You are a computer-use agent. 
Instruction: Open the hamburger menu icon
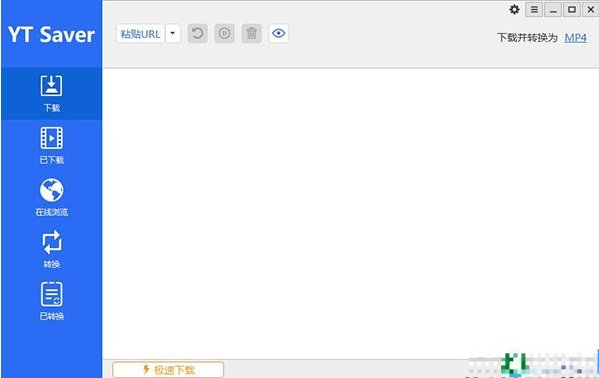534,10
